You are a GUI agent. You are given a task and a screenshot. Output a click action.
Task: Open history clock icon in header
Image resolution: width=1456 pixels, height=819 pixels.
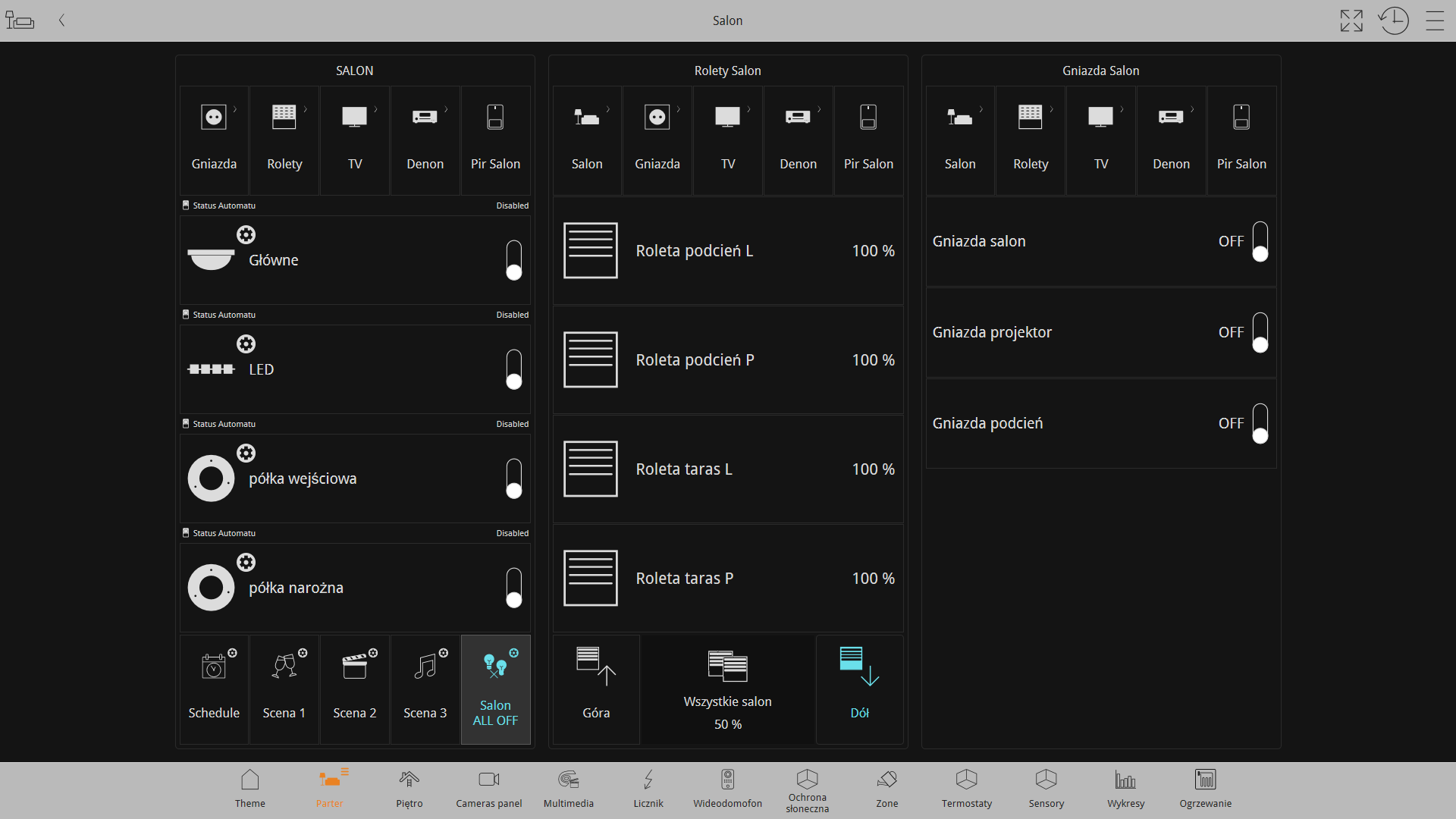point(1393,20)
